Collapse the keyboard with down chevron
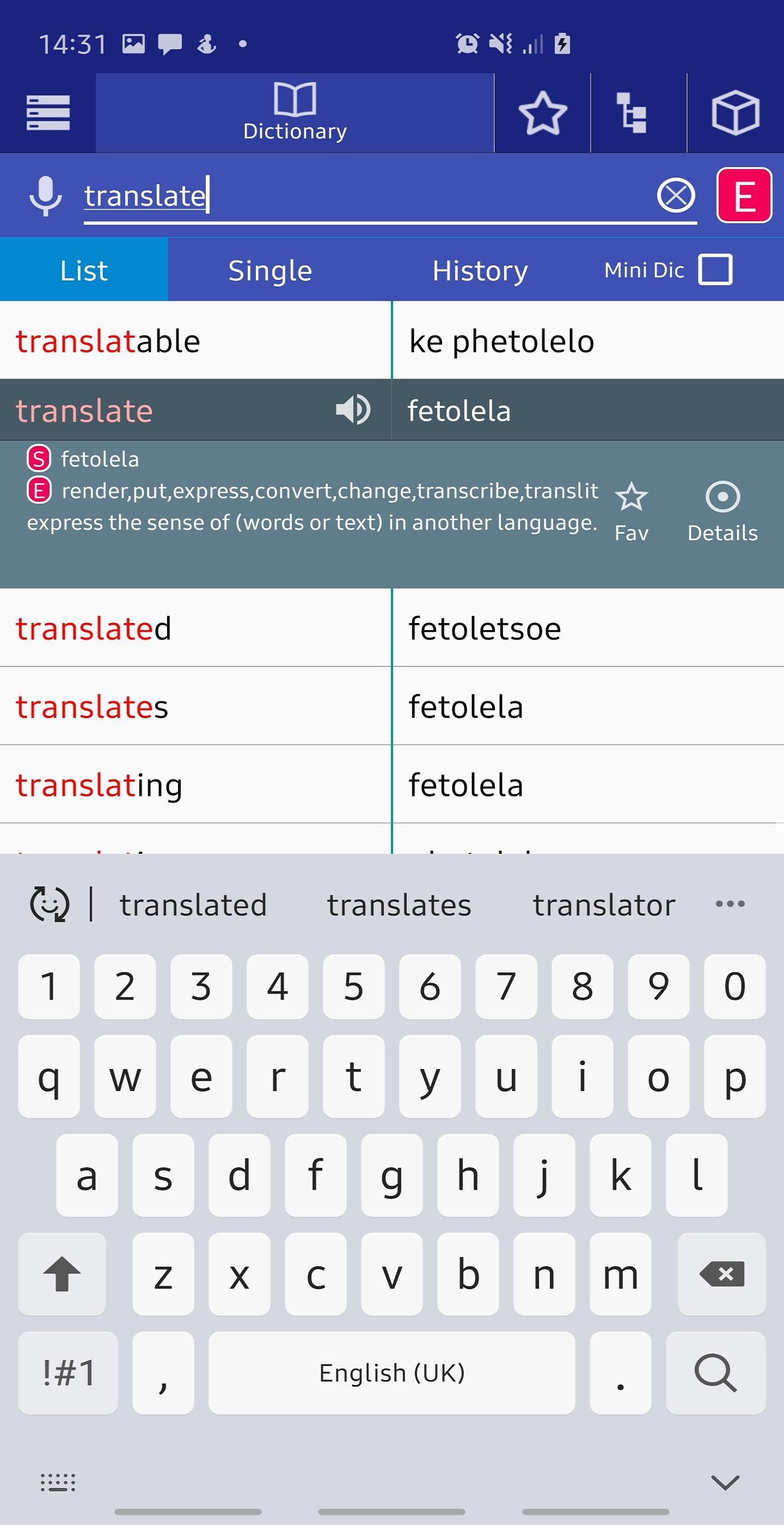784x1525 pixels. pyautogui.click(x=725, y=1483)
